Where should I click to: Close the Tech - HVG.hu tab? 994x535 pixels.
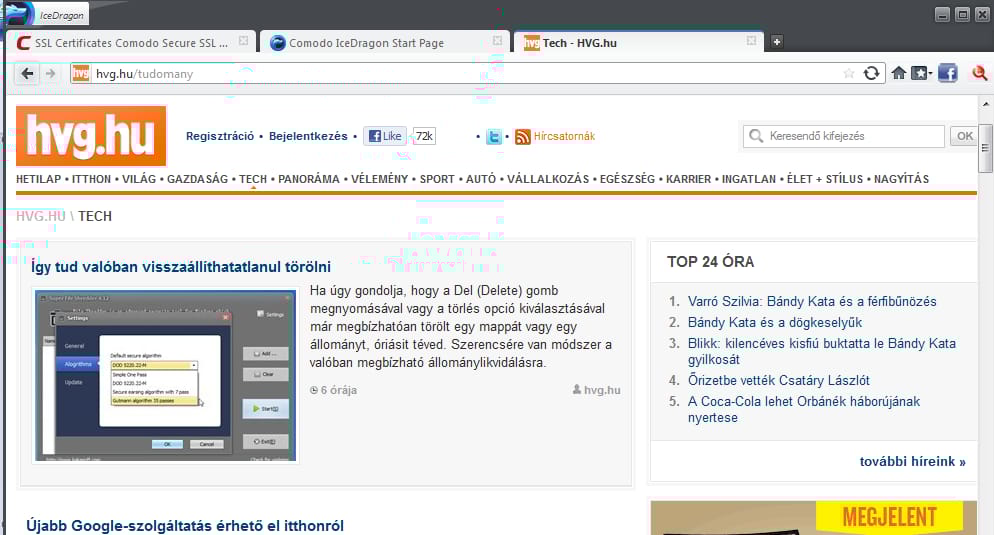coord(751,41)
